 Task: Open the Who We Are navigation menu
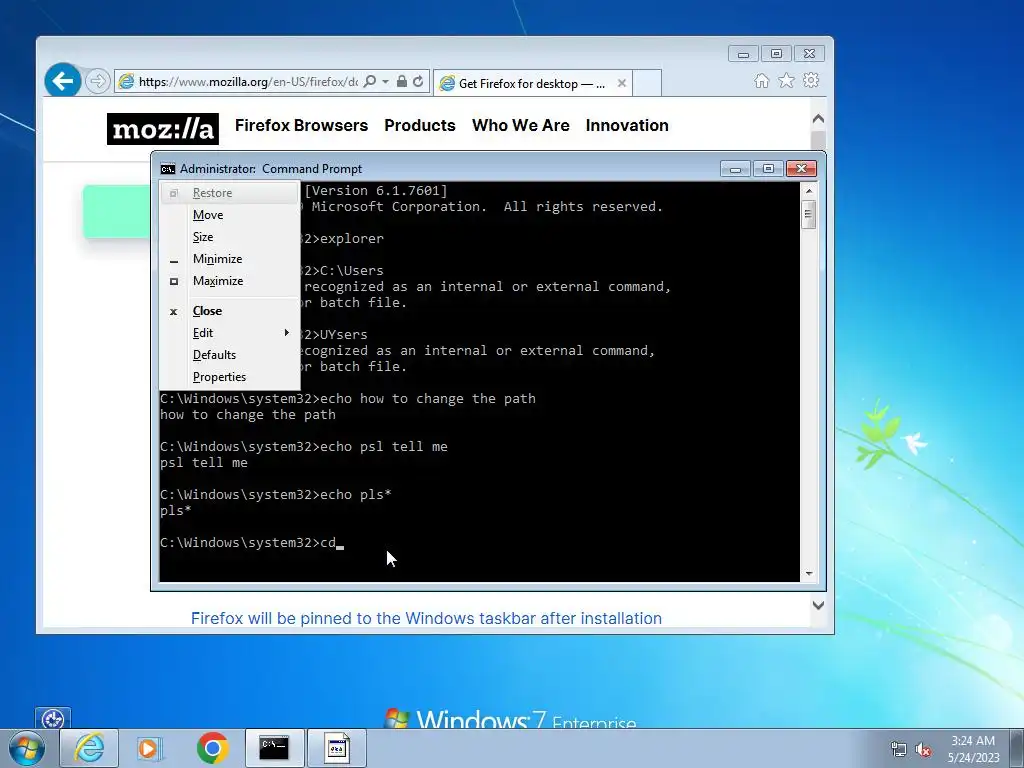coord(520,125)
